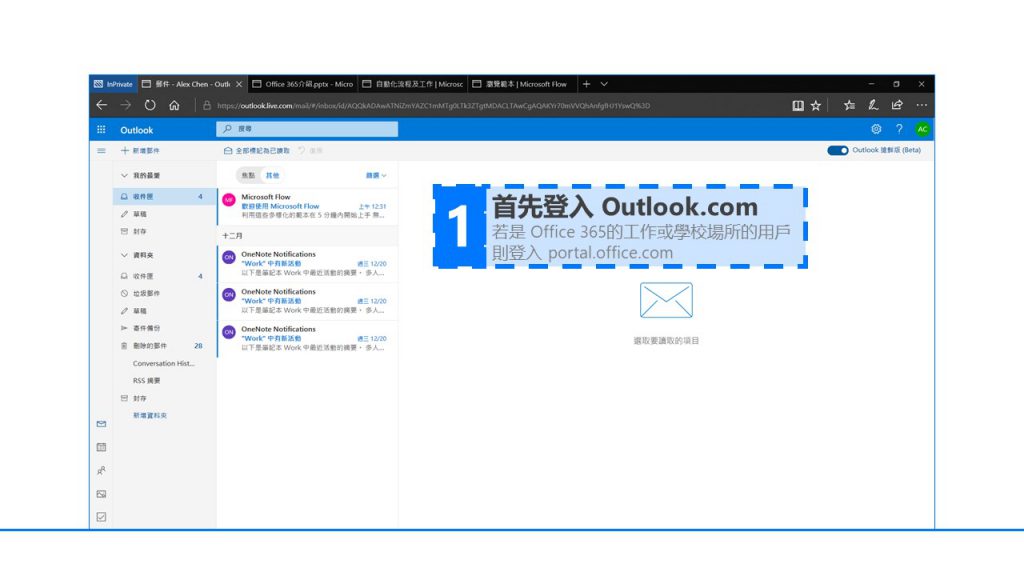Screen dimensions: 1024x576
Task: Collapse the folder pane with hamburger icon
Action: (x=101, y=151)
